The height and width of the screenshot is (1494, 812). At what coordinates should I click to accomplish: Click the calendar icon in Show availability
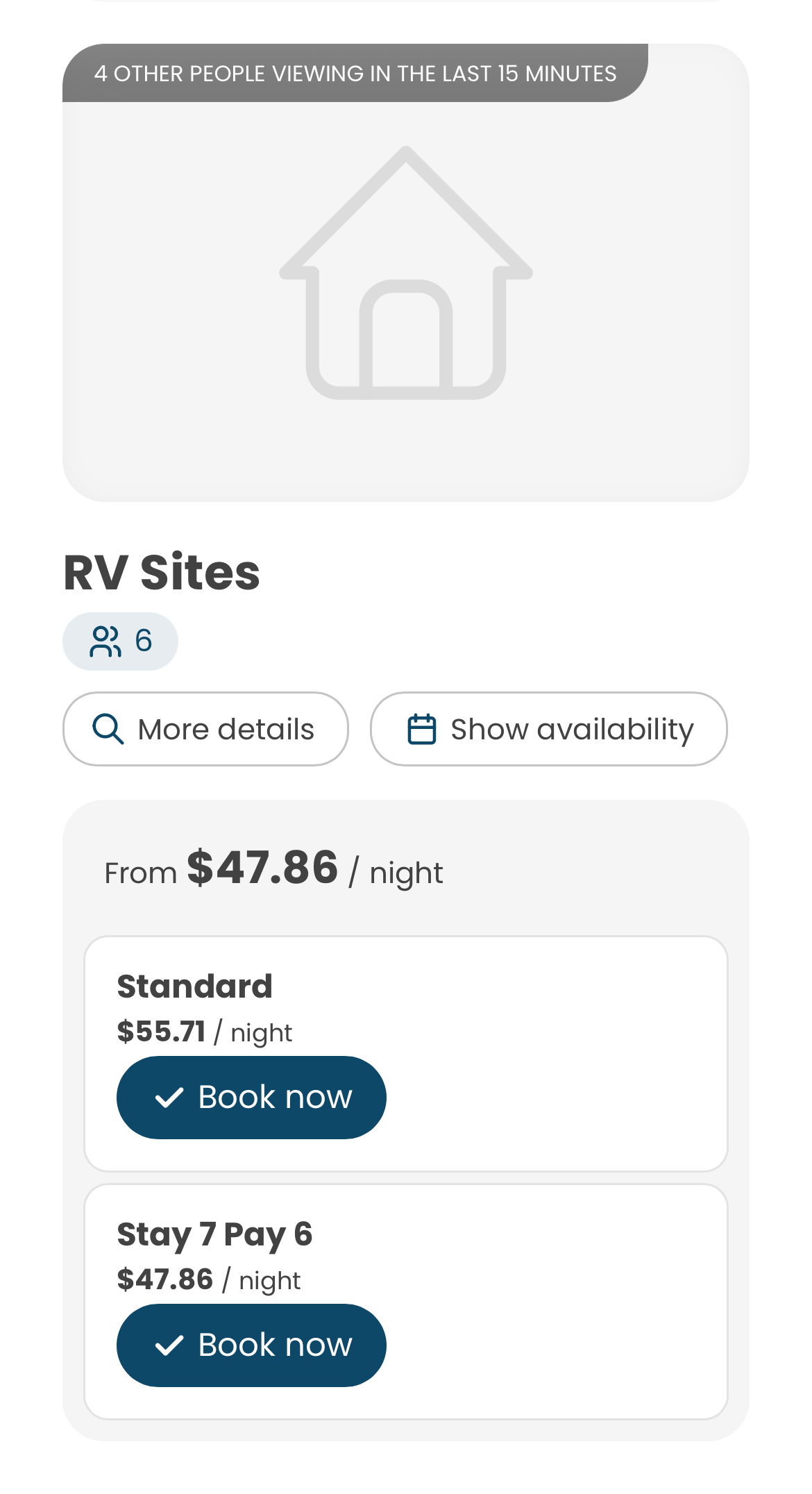pos(421,729)
